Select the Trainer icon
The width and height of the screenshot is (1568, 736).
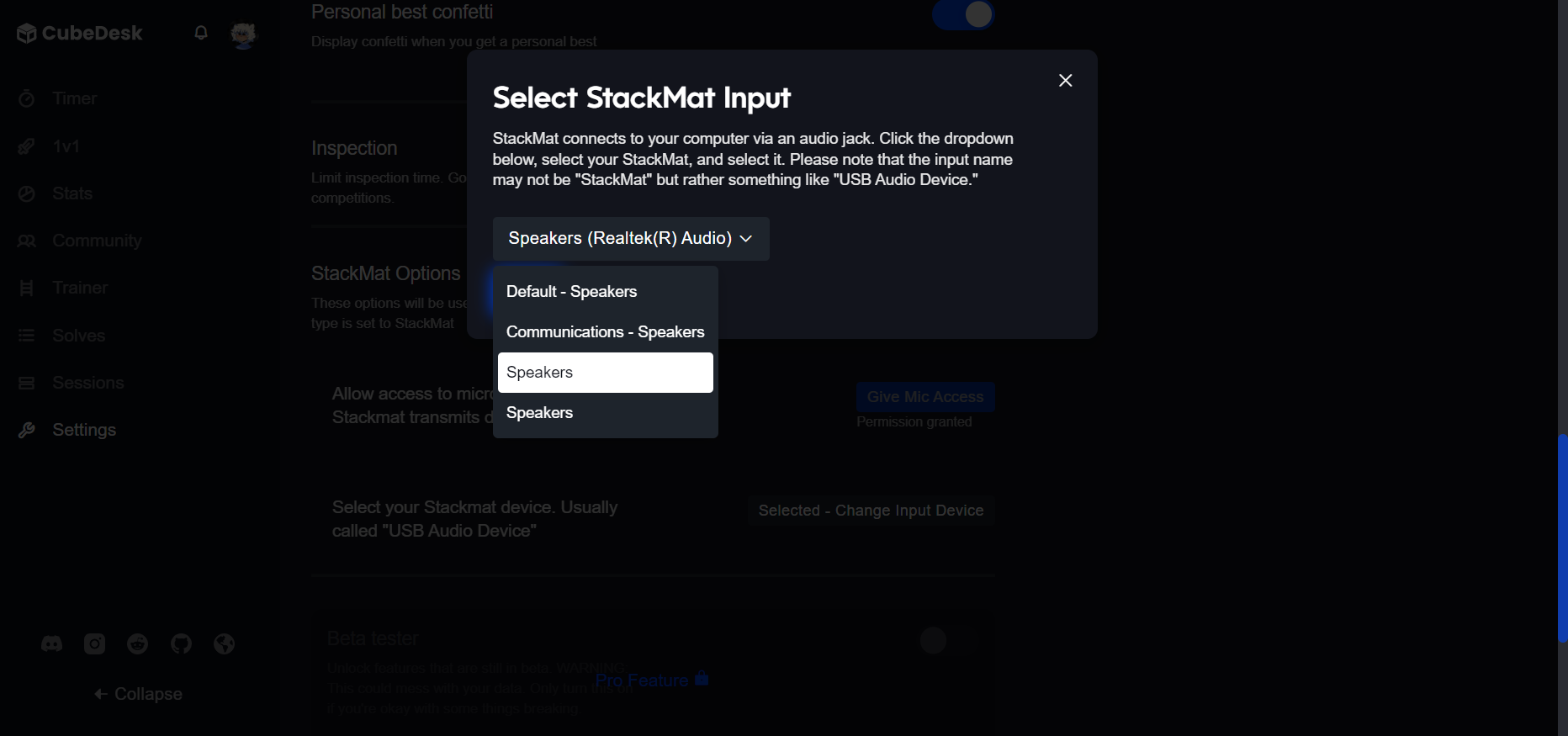coord(28,288)
